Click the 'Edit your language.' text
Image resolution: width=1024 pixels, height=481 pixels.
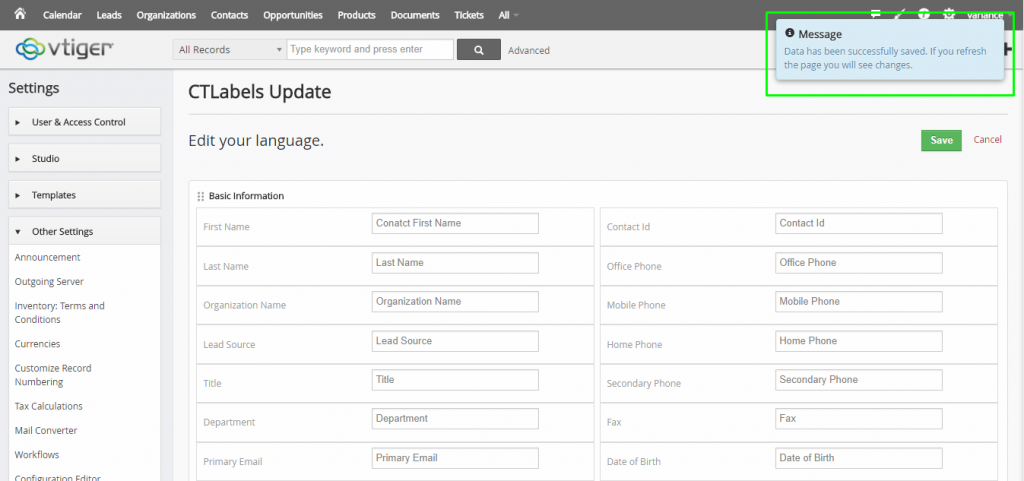[256, 141]
